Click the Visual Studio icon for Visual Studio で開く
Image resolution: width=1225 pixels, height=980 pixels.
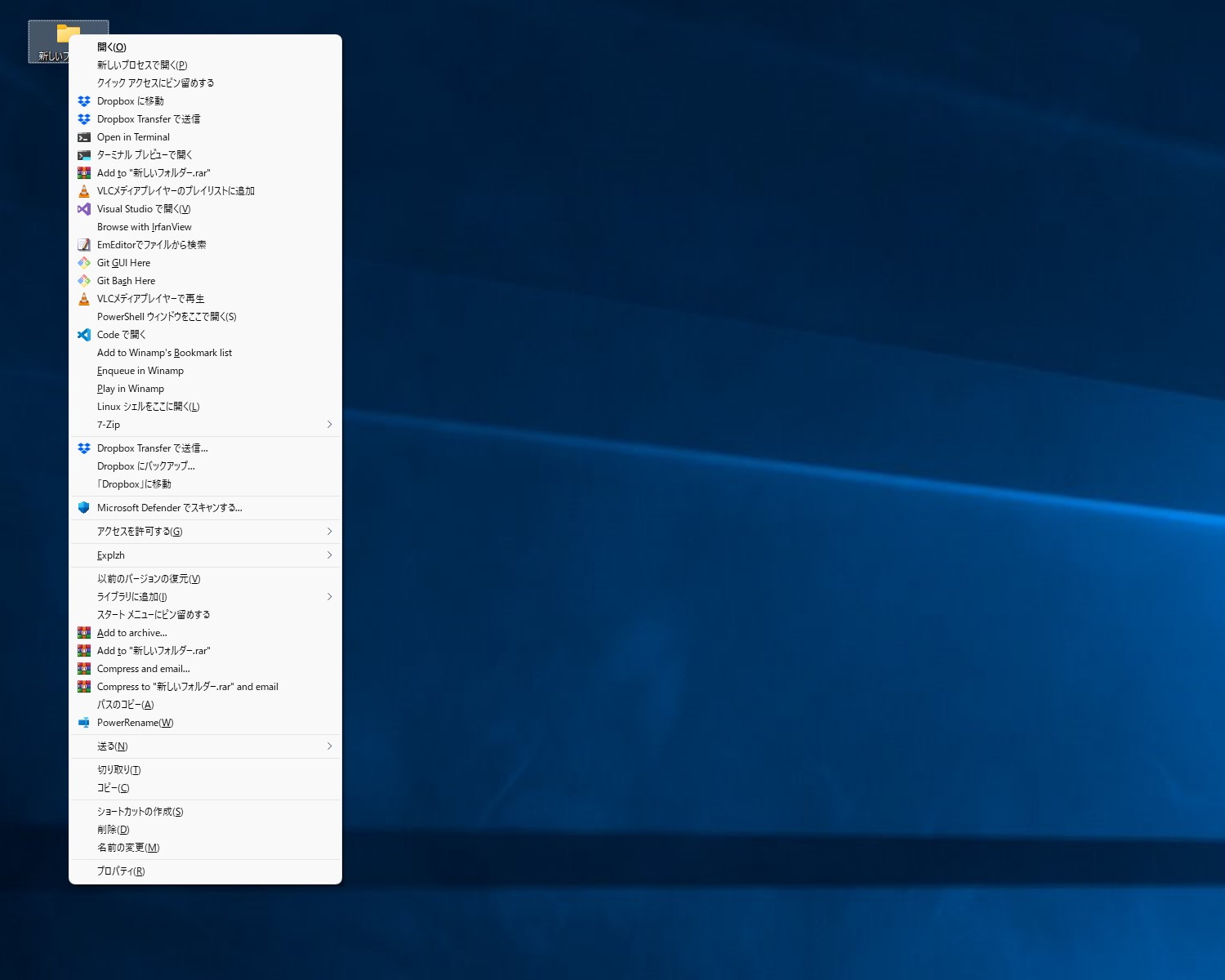coord(84,209)
